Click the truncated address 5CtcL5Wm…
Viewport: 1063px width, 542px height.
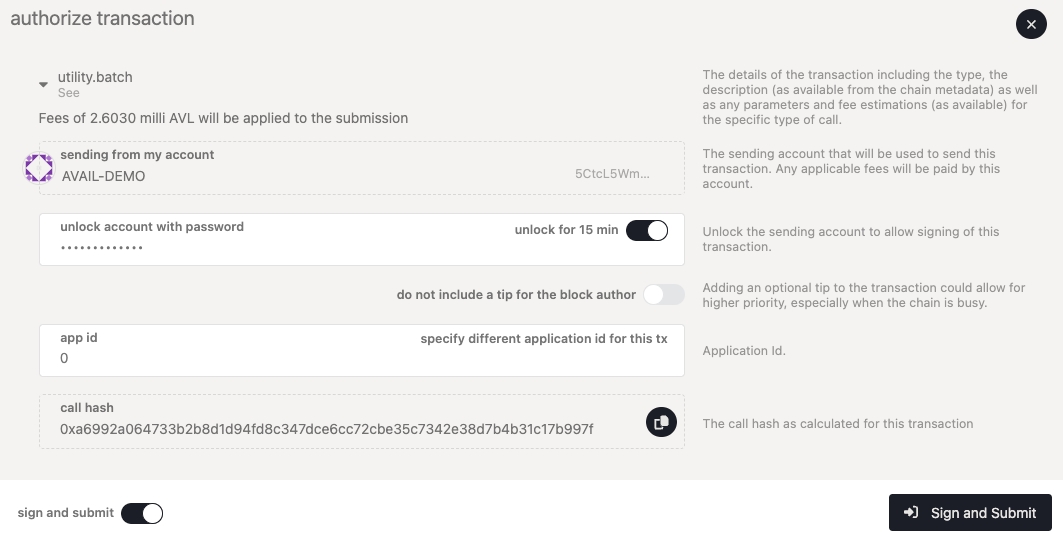pyautogui.click(x=612, y=174)
